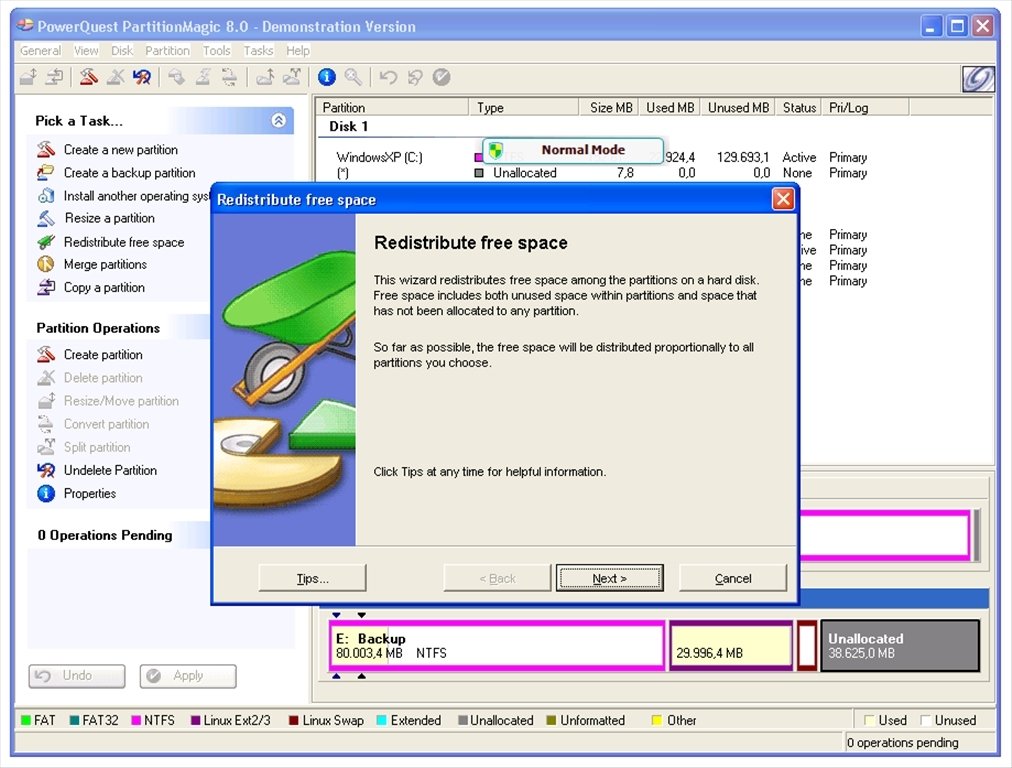Click the Convert partition toolbar icon
Viewport: 1012px width, 768px height.
coord(229,77)
